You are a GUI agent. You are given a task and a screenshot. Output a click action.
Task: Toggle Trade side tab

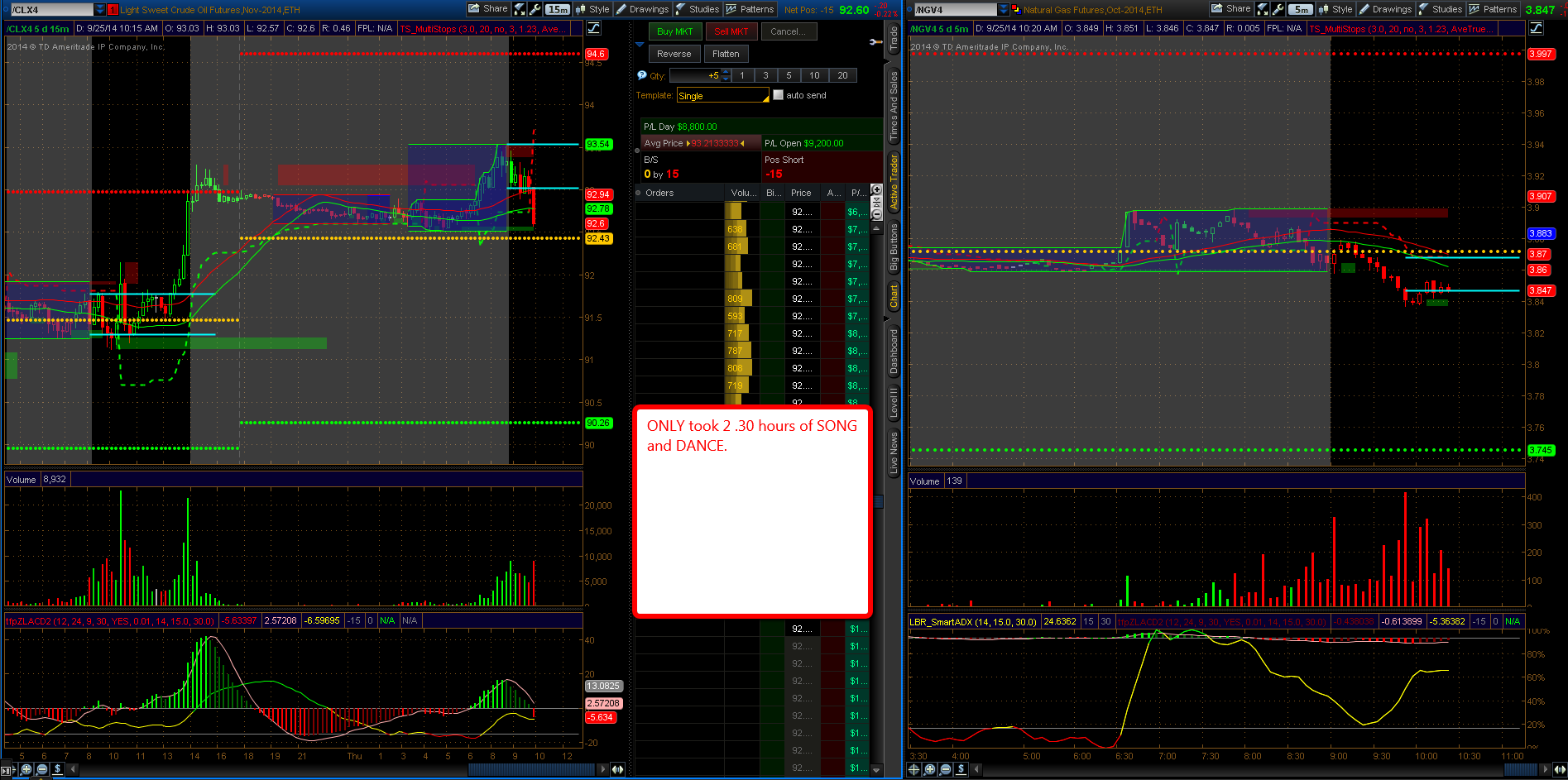894,39
